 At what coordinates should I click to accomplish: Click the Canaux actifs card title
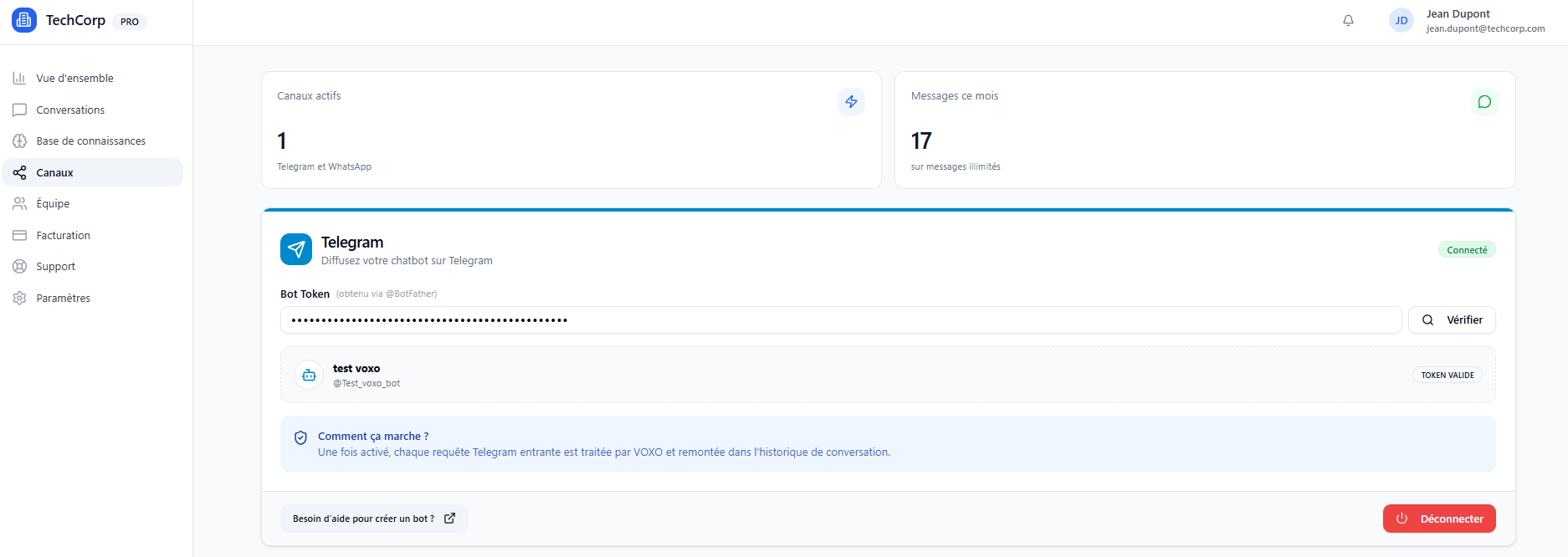309,96
